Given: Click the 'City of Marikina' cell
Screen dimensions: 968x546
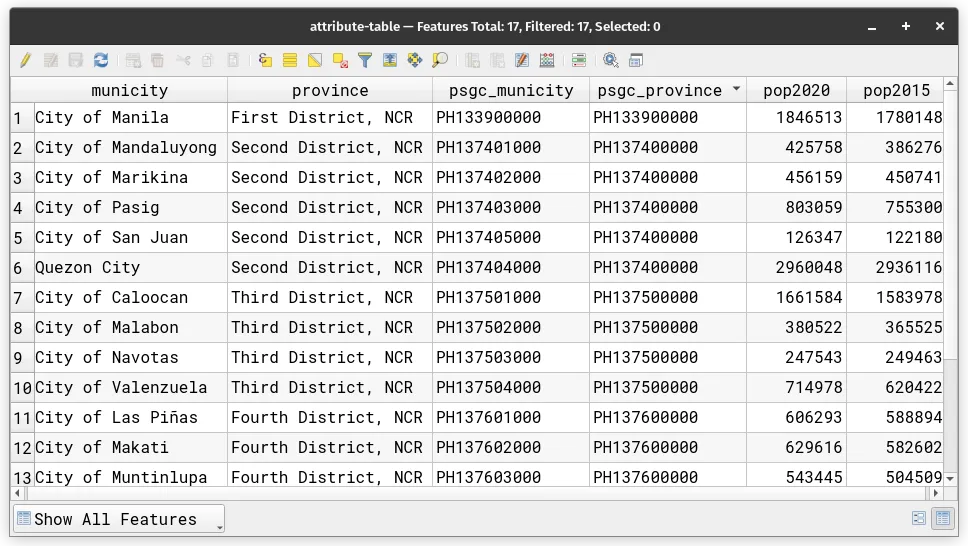Looking at the screenshot, I should click(131, 178).
